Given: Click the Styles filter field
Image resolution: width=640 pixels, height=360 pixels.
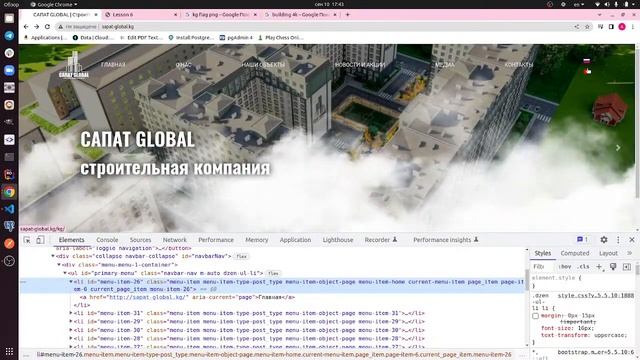Looking at the screenshot, I should point(542,267).
